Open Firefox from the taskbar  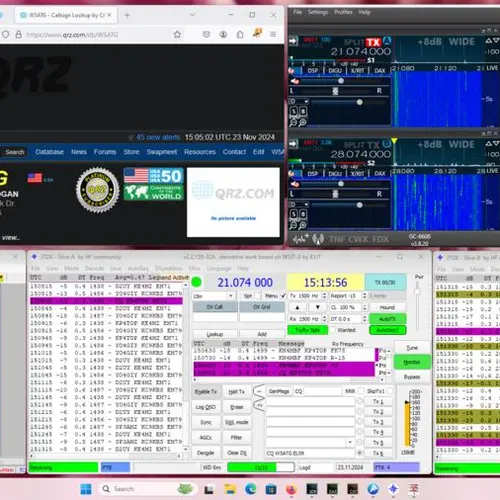point(291,489)
